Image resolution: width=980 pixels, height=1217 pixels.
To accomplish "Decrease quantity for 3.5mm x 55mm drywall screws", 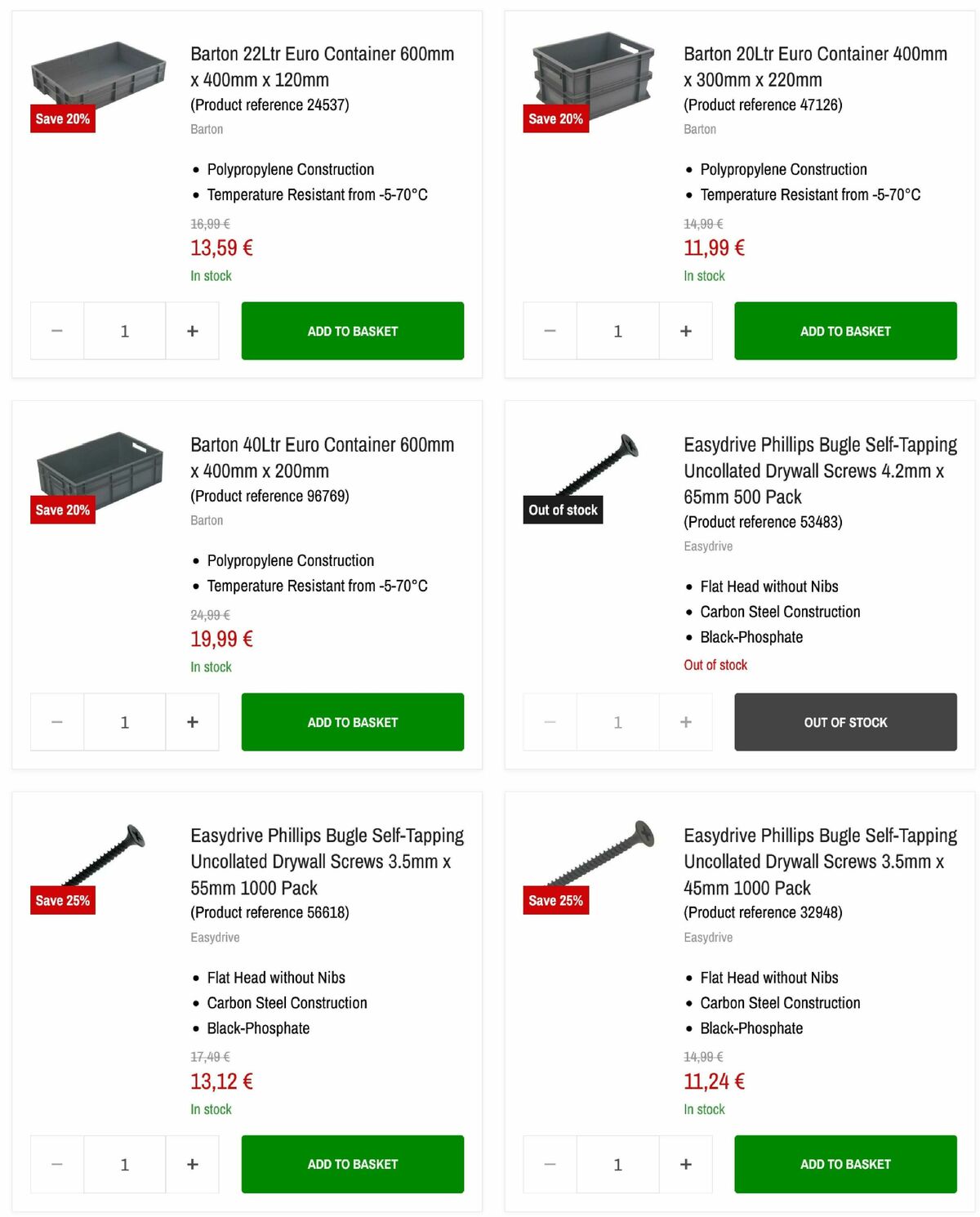I will click(56, 1164).
